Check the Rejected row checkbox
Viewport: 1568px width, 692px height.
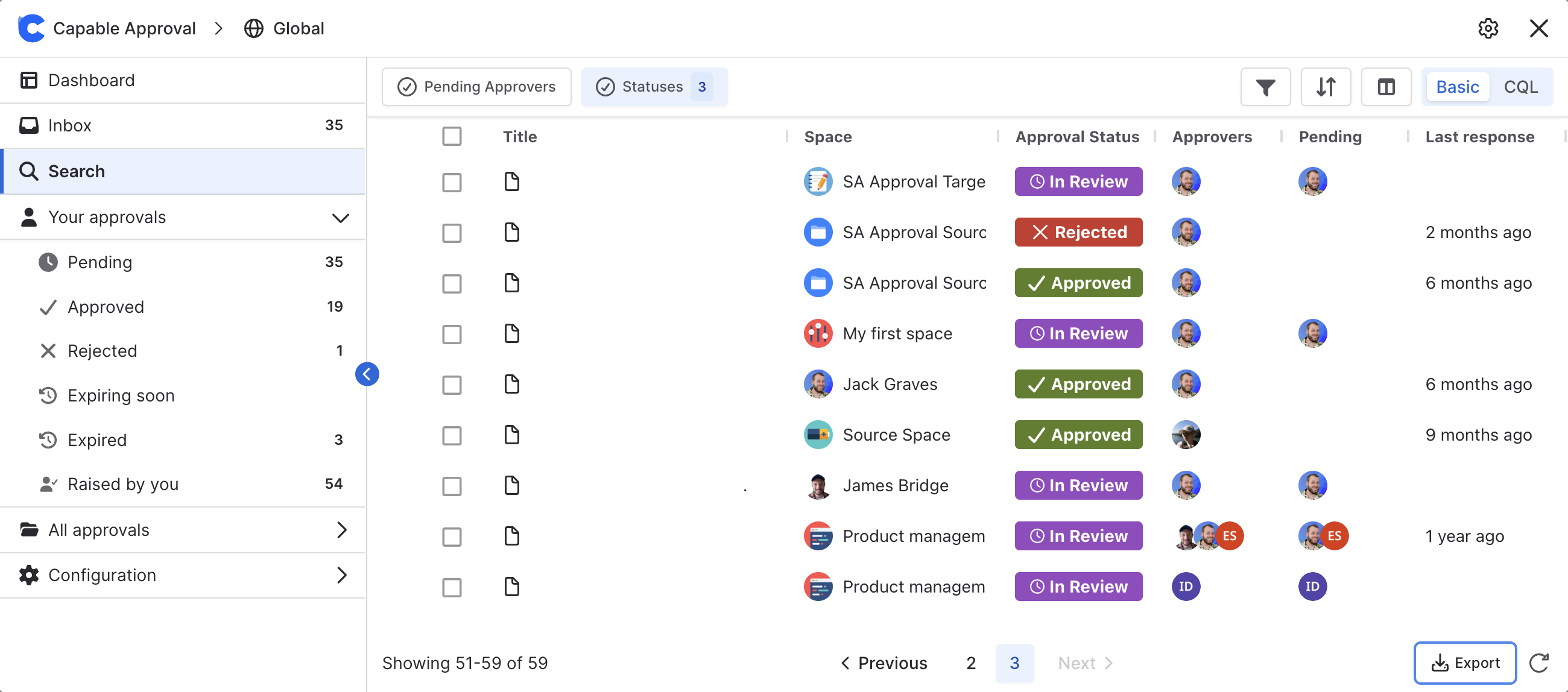pos(452,233)
